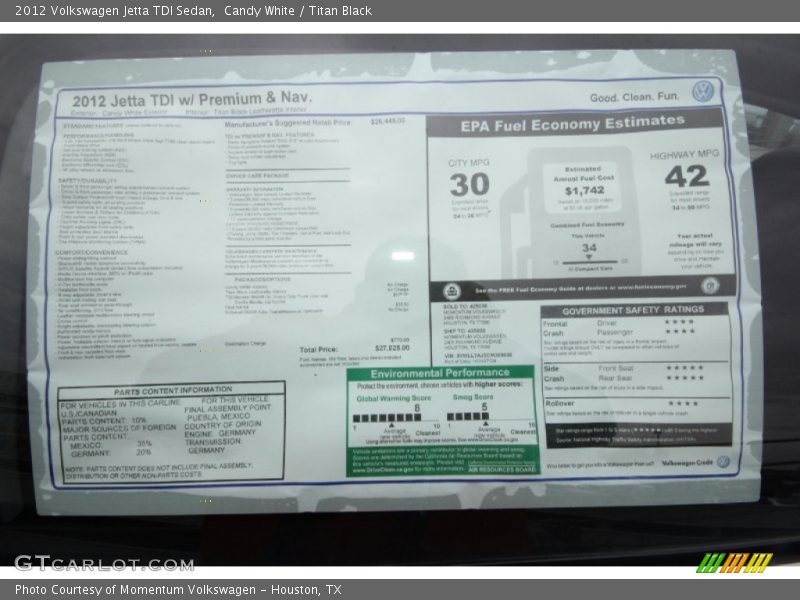Click the Engine: Germany line
This screenshot has width=800, height=600.
point(220,433)
